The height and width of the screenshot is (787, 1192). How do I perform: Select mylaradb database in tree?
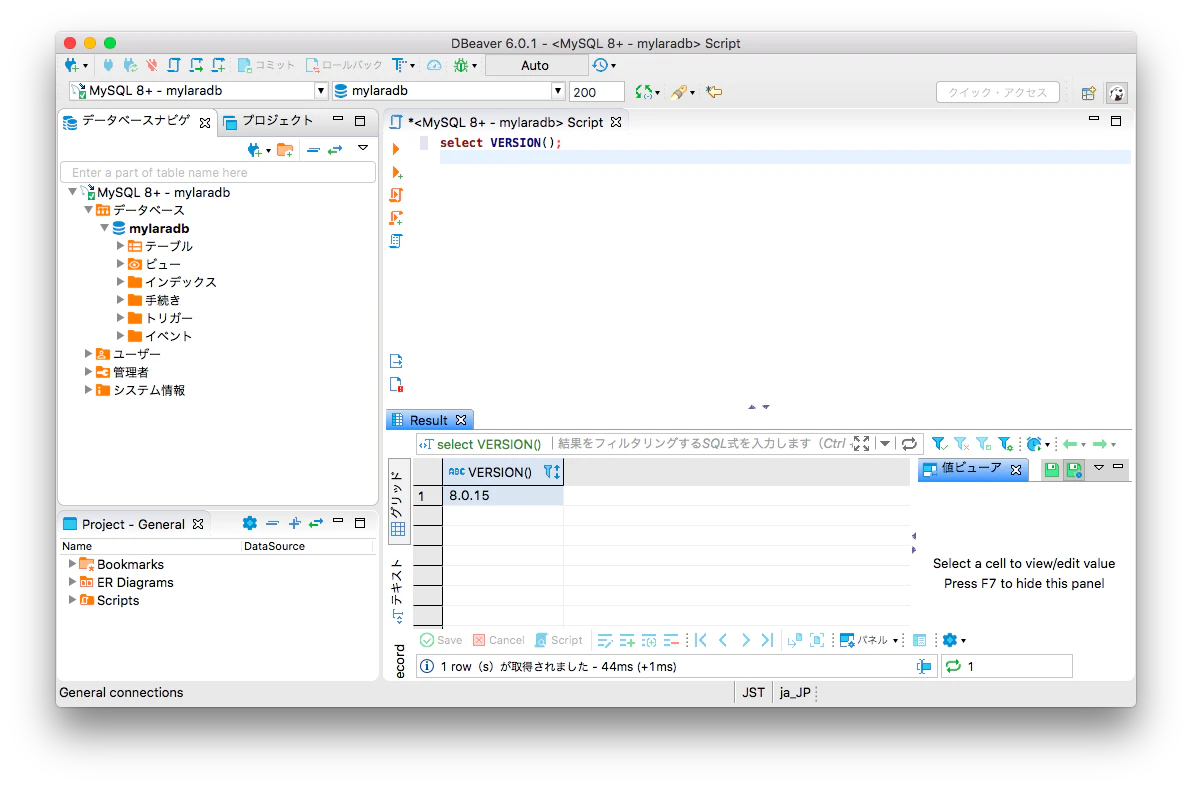tap(159, 228)
